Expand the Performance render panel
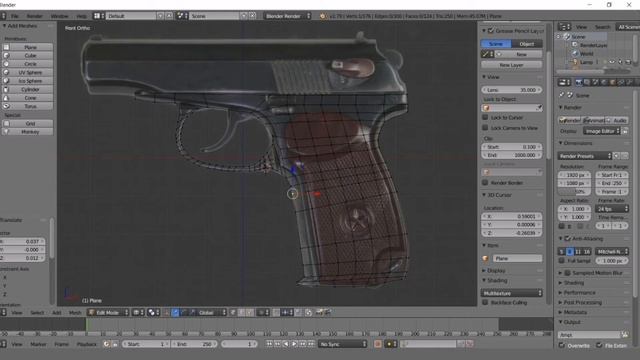Screen dimensions: 640x360 click(578, 293)
